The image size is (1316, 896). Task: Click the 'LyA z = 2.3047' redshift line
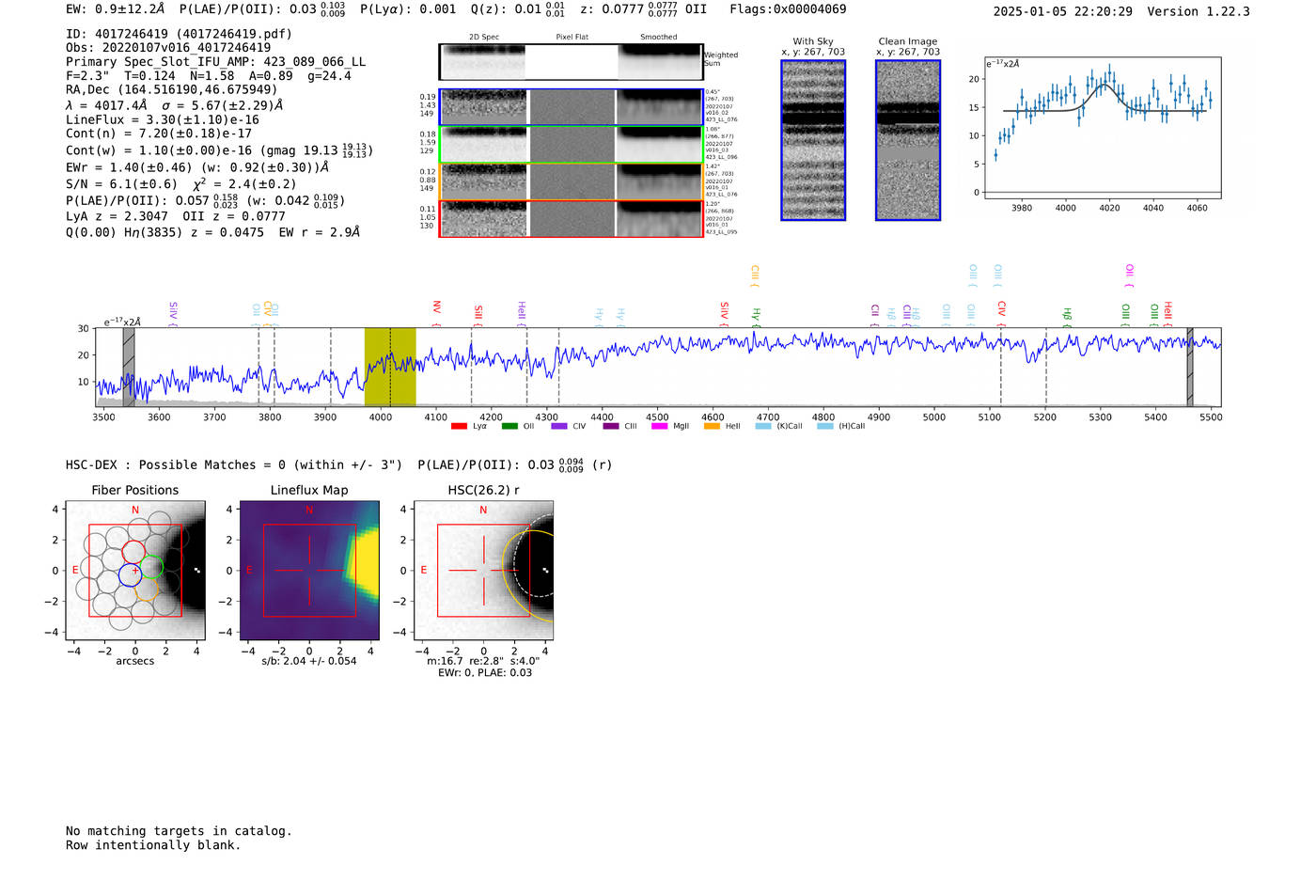point(117,216)
